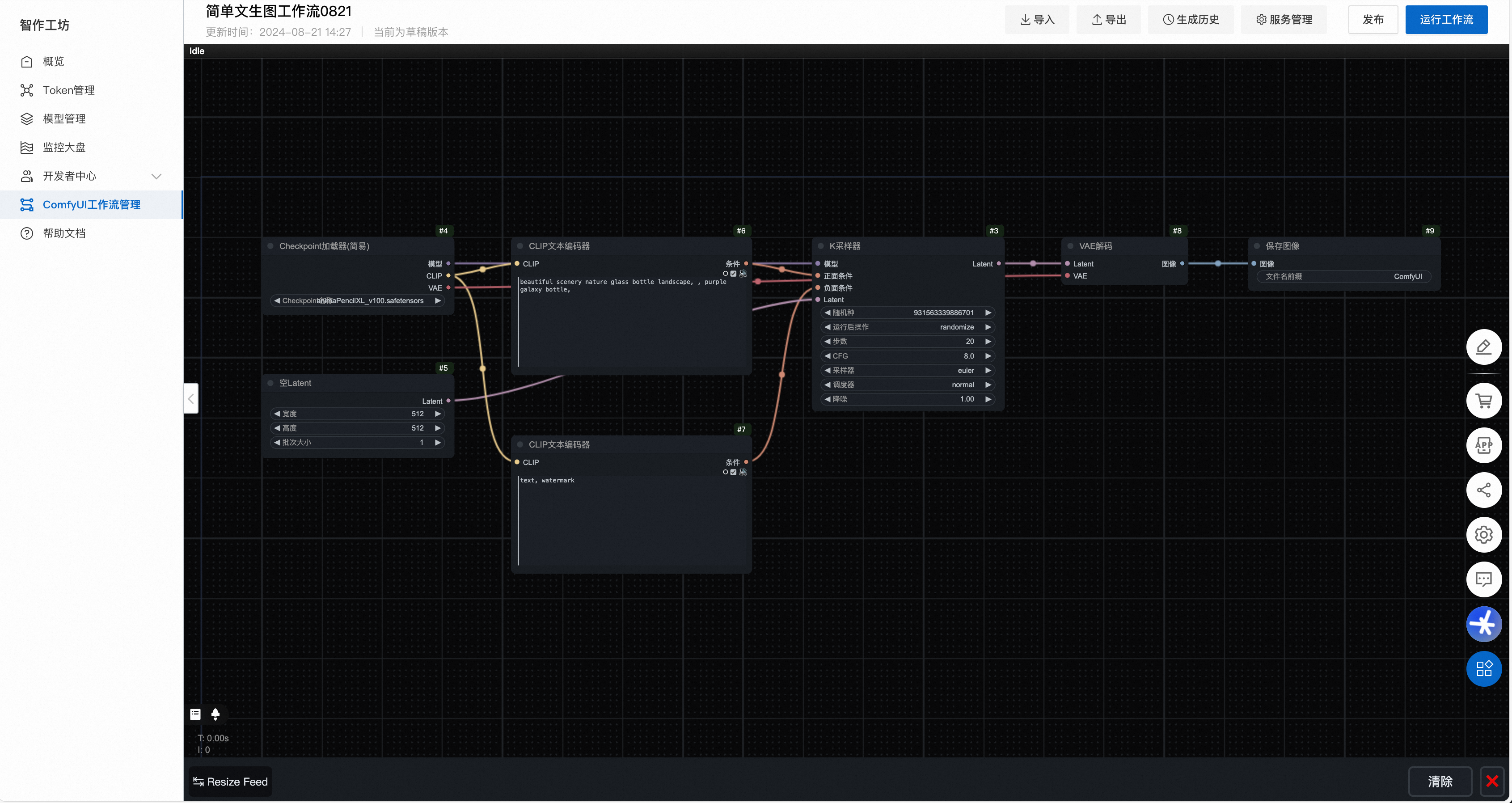
Task: Collapse the 空Latent node via its dot
Action: tap(270, 383)
